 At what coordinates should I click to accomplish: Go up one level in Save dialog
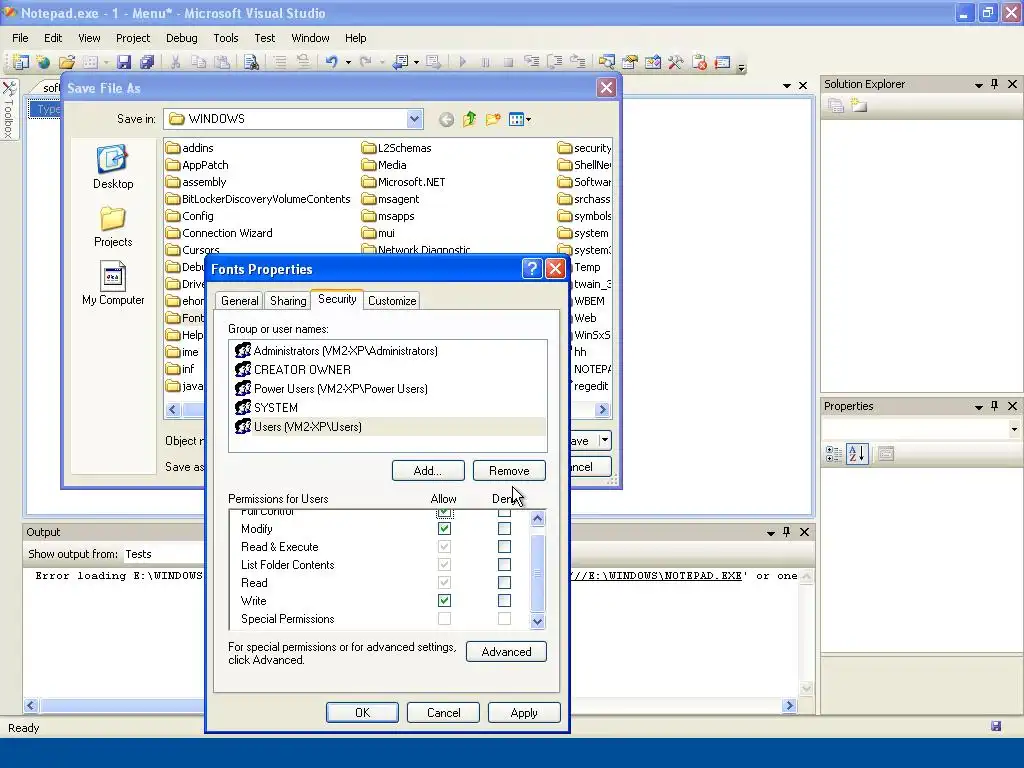point(469,120)
